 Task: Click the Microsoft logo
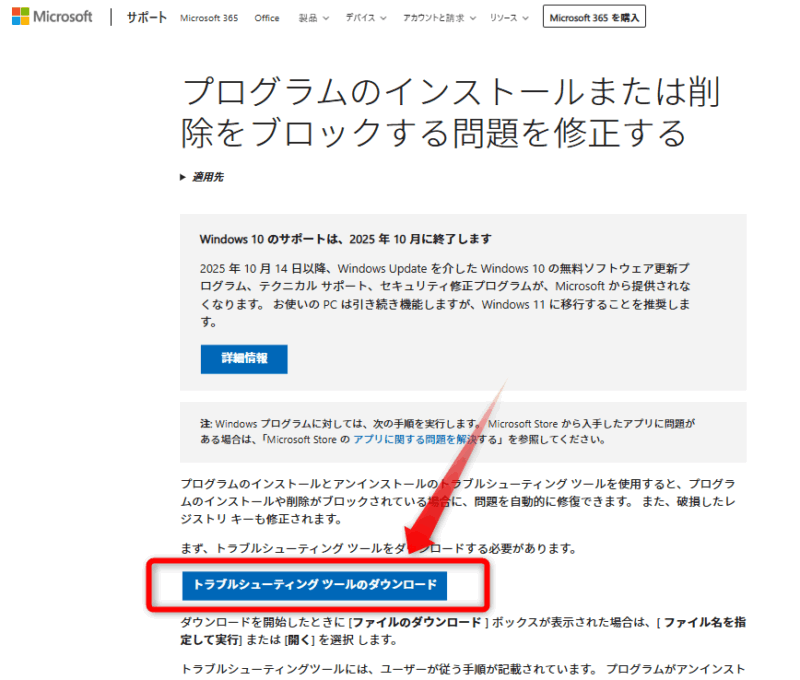click(52, 16)
